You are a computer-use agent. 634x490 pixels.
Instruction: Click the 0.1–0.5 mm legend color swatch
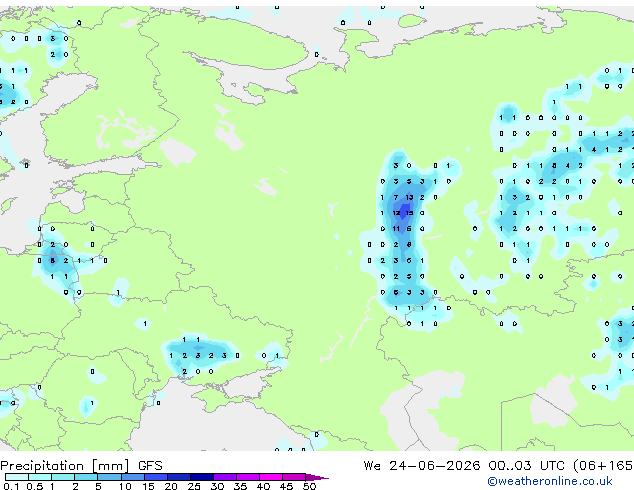pyautogui.click(x=17, y=477)
